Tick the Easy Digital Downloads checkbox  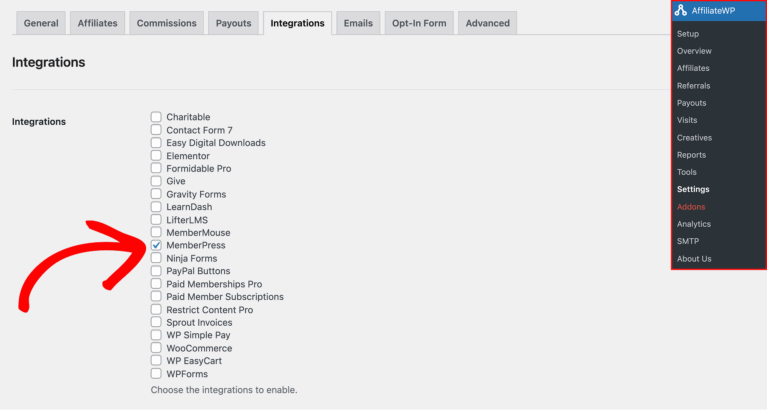(156, 142)
